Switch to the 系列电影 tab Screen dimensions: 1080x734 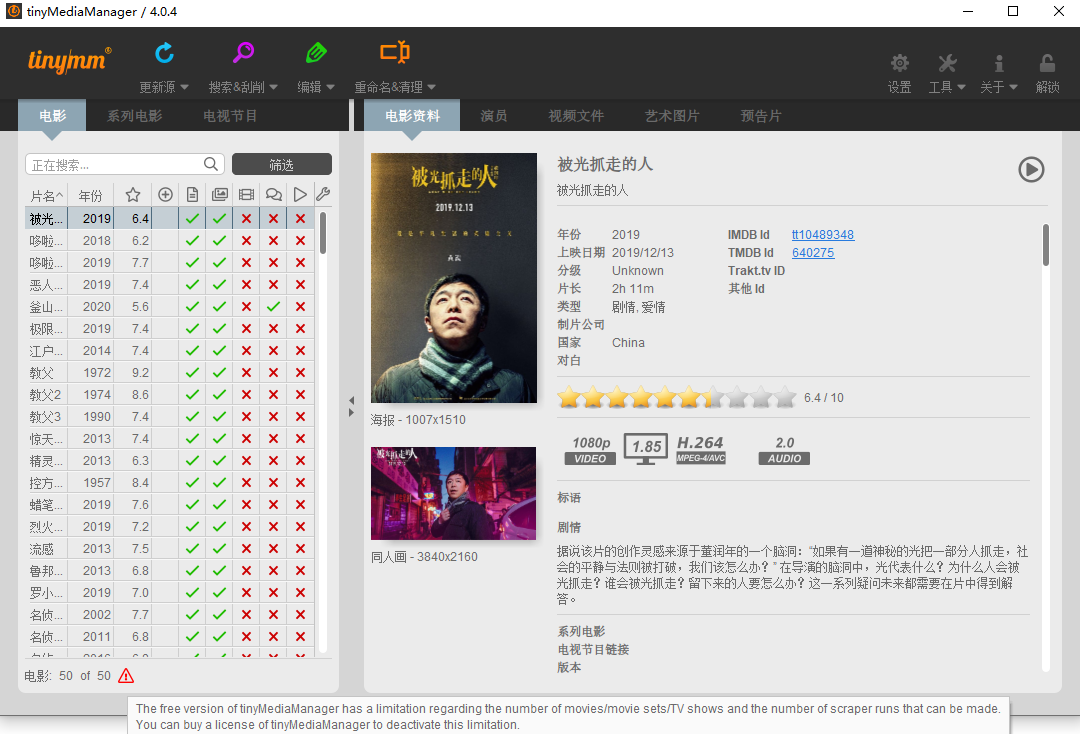click(x=134, y=116)
